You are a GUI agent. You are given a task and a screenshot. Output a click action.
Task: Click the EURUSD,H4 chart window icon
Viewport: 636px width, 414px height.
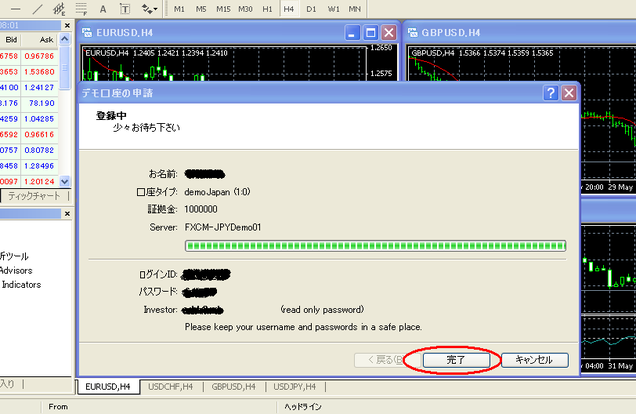(x=86, y=32)
